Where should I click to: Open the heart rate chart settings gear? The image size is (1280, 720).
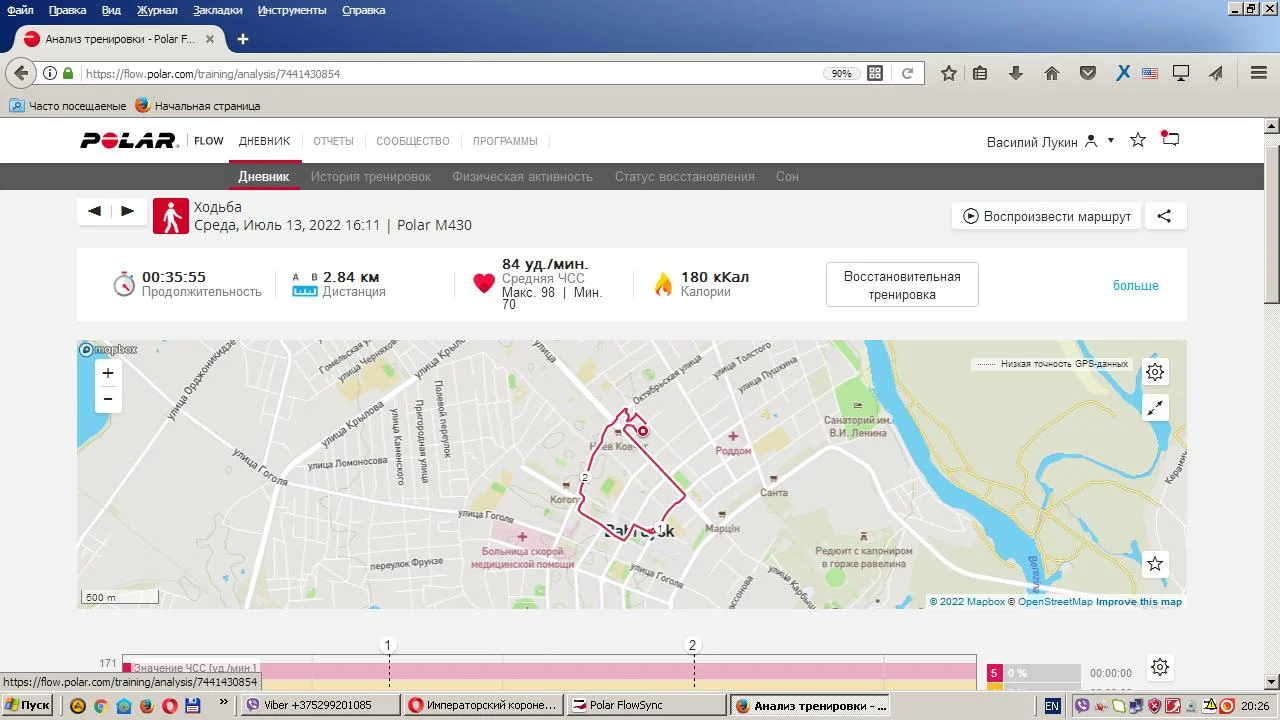(1159, 667)
